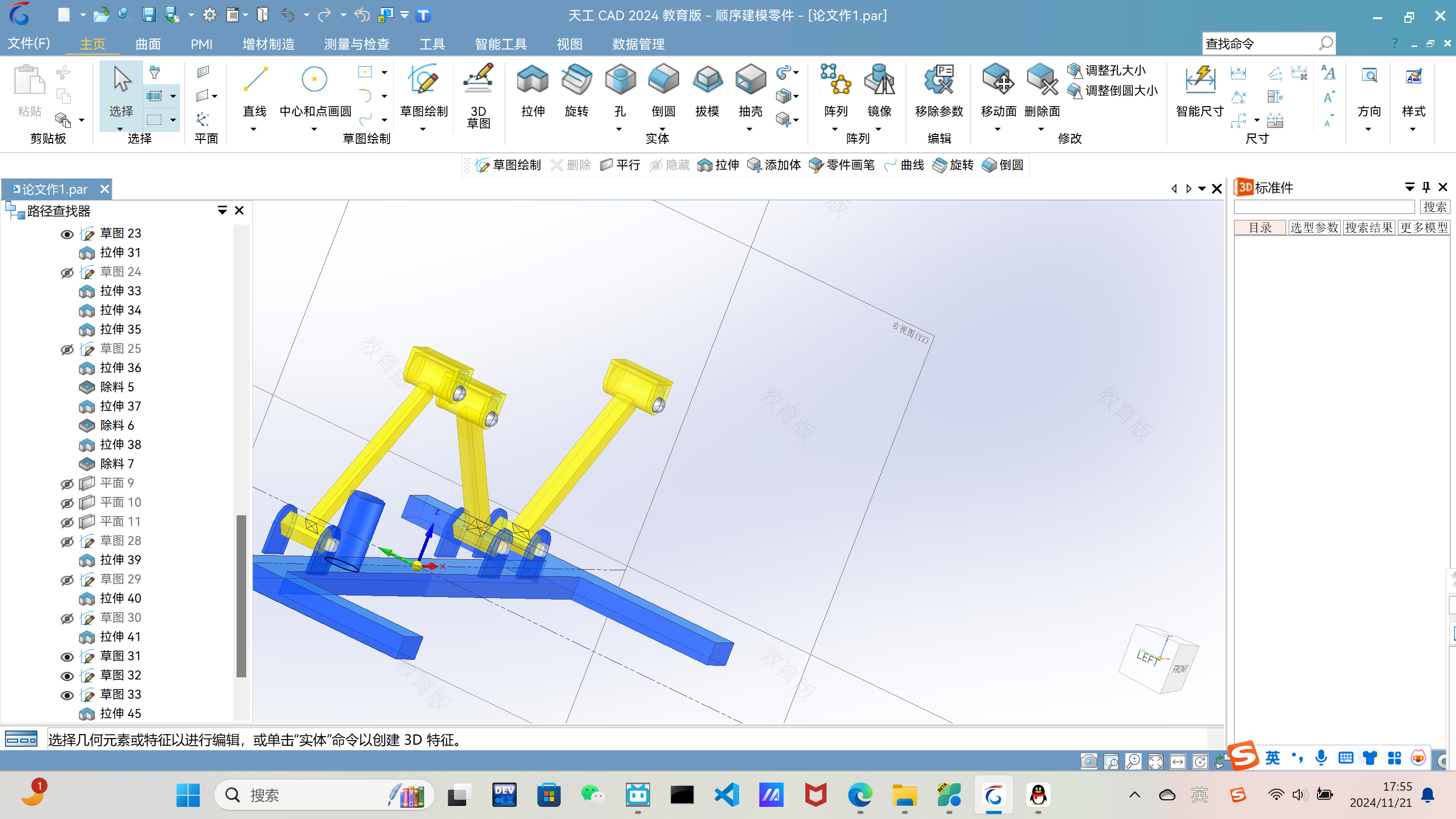Expand the 抽壳 dropdown arrow

[x=749, y=129]
